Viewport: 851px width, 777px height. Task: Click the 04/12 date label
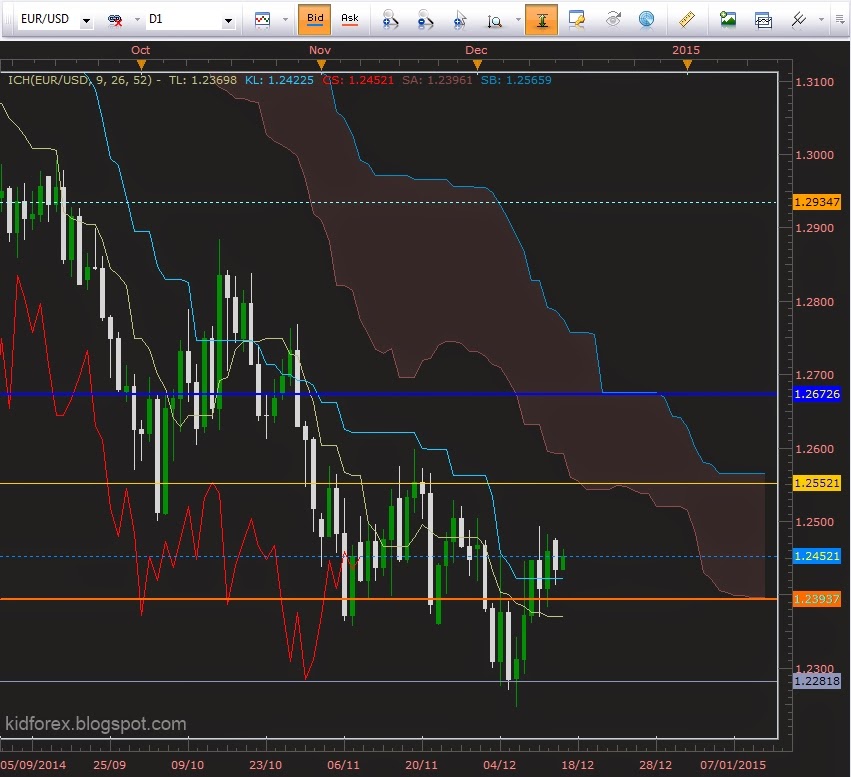(x=500, y=765)
